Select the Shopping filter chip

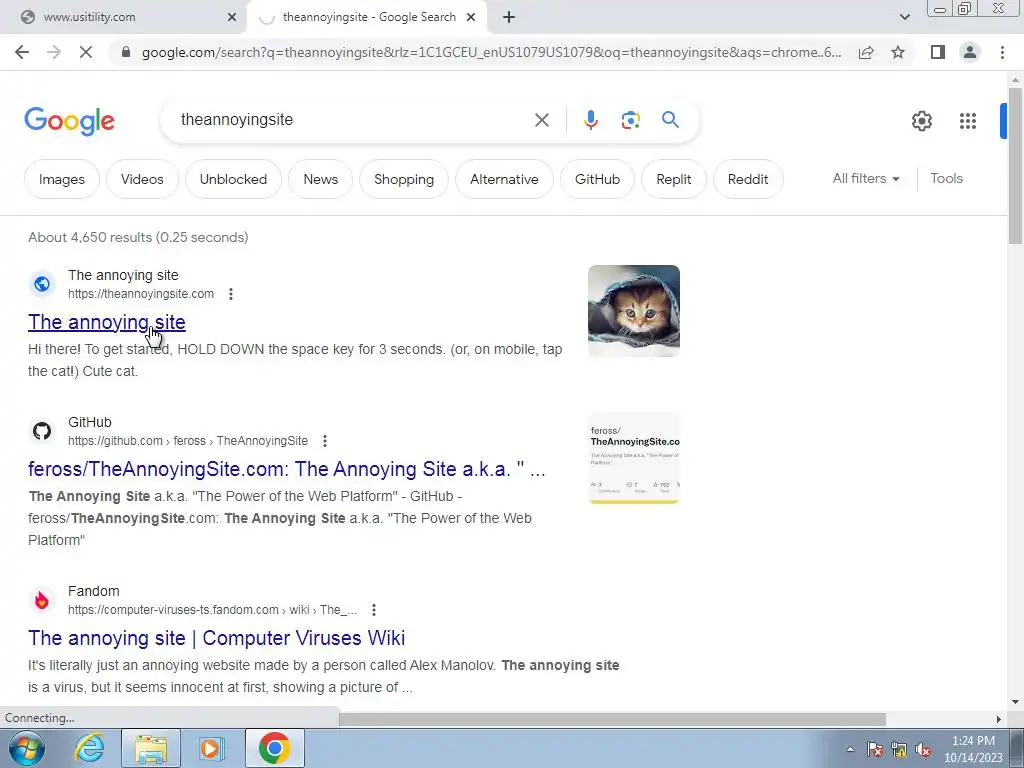[404, 179]
